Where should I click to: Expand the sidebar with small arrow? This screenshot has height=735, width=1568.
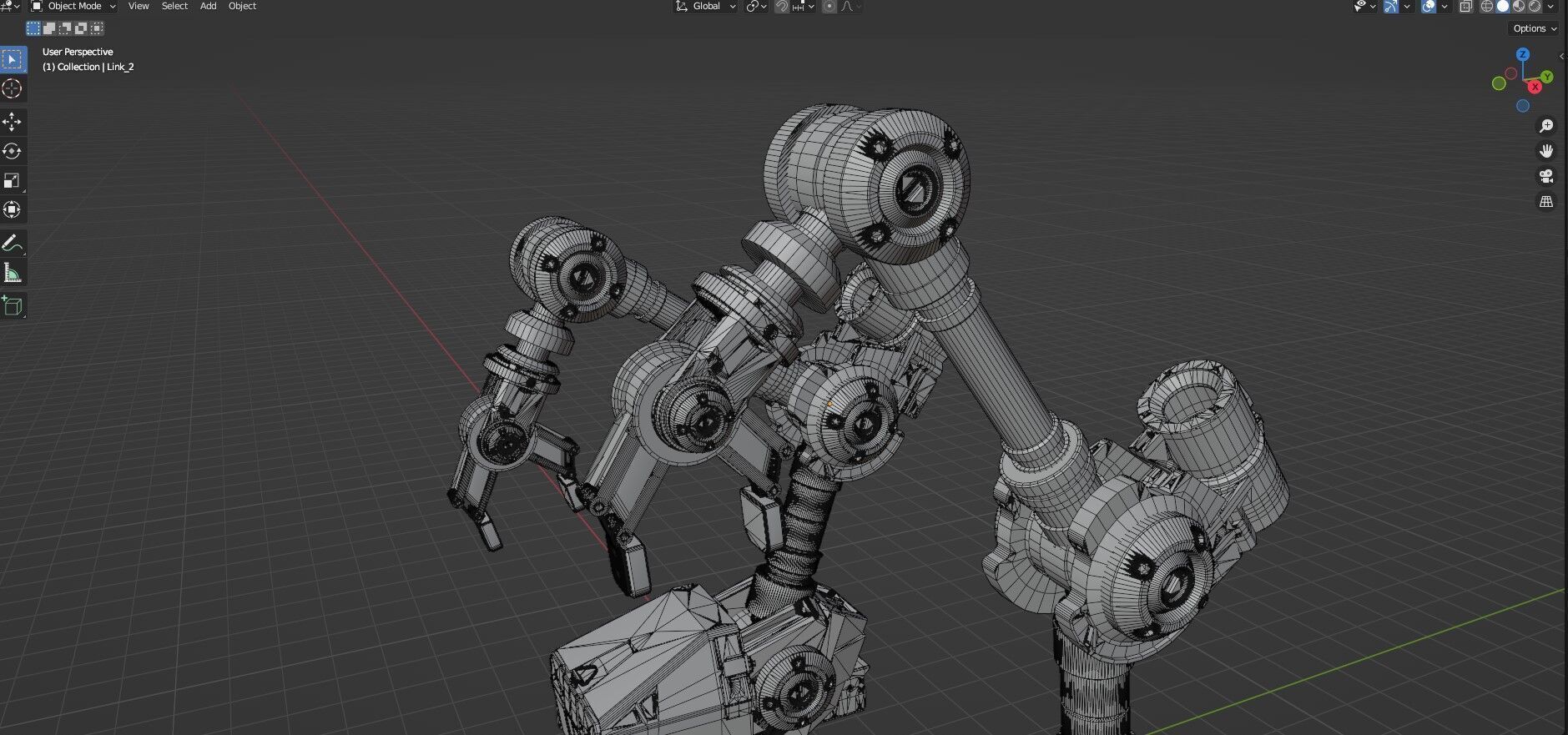1561,56
